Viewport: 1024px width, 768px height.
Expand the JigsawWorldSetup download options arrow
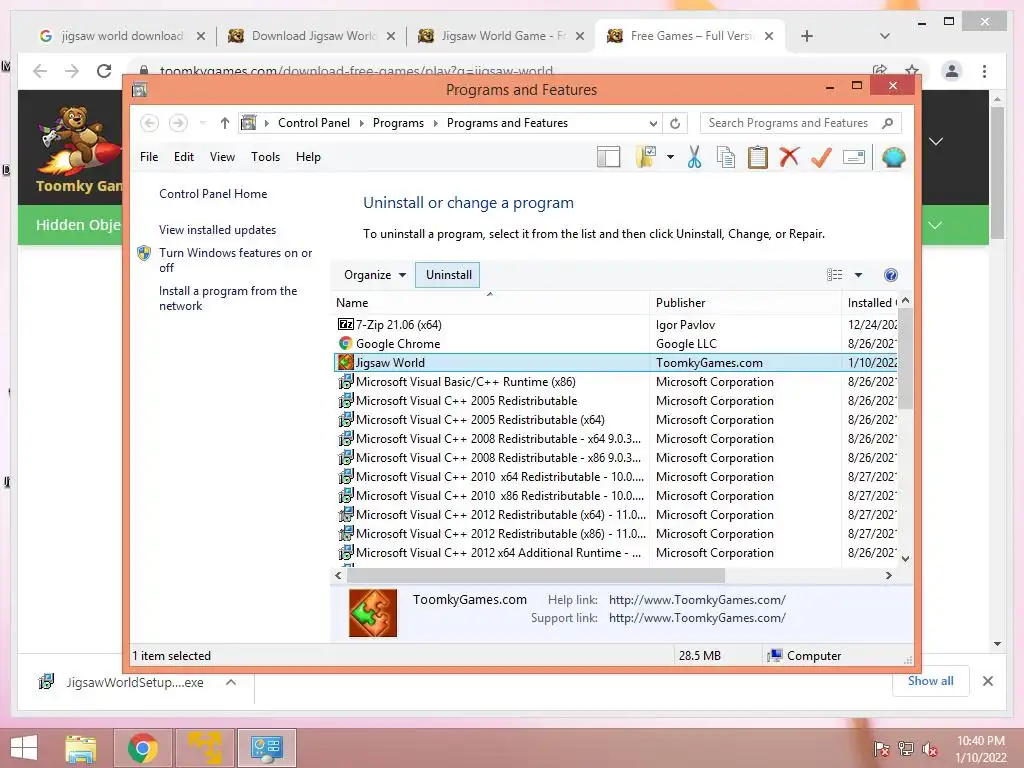231,682
